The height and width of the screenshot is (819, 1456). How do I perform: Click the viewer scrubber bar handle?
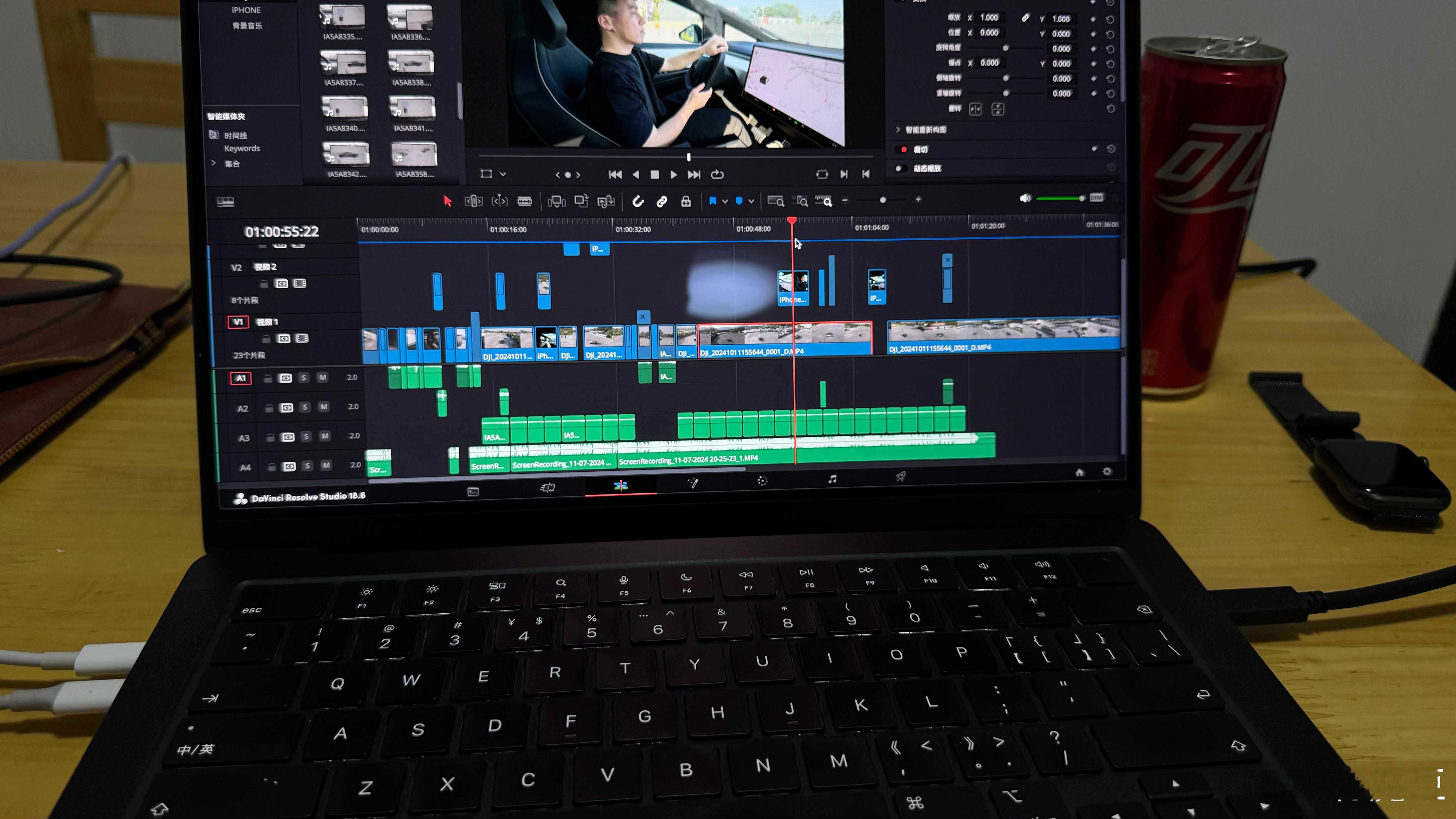click(688, 157)
